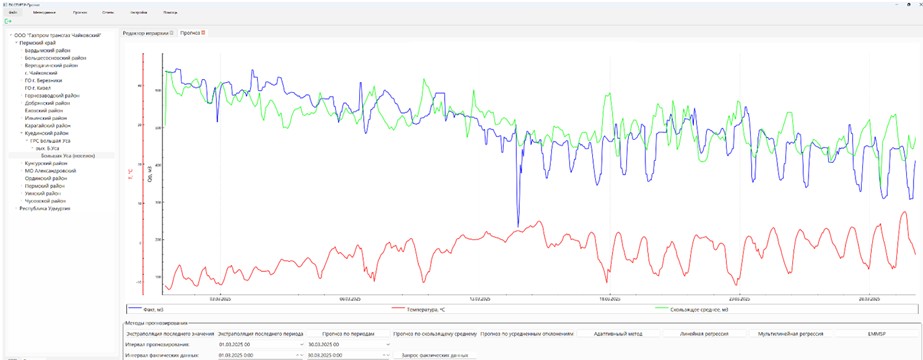This screenshot has width=923, height=360.
Task: Expand the Республика Удмуртия node
Action: pos(16,208)
